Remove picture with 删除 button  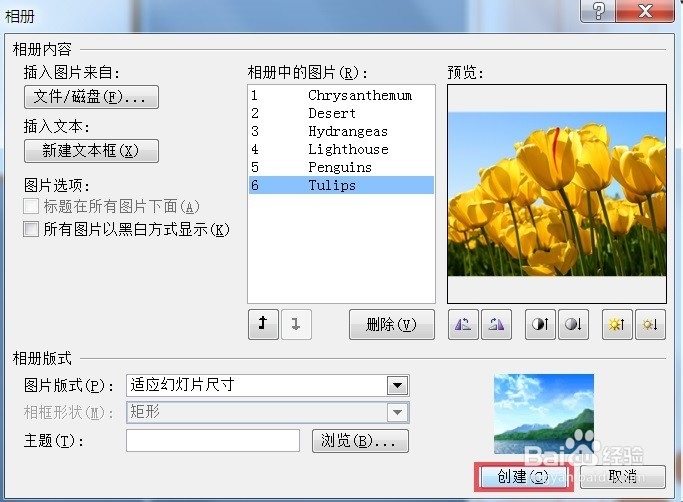click(392, 324)
